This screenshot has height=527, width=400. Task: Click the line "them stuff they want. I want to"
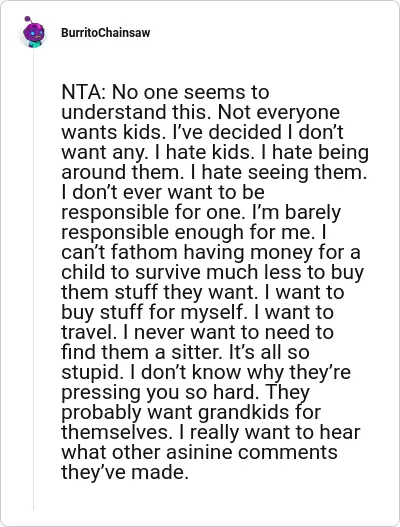click(203, 292)
